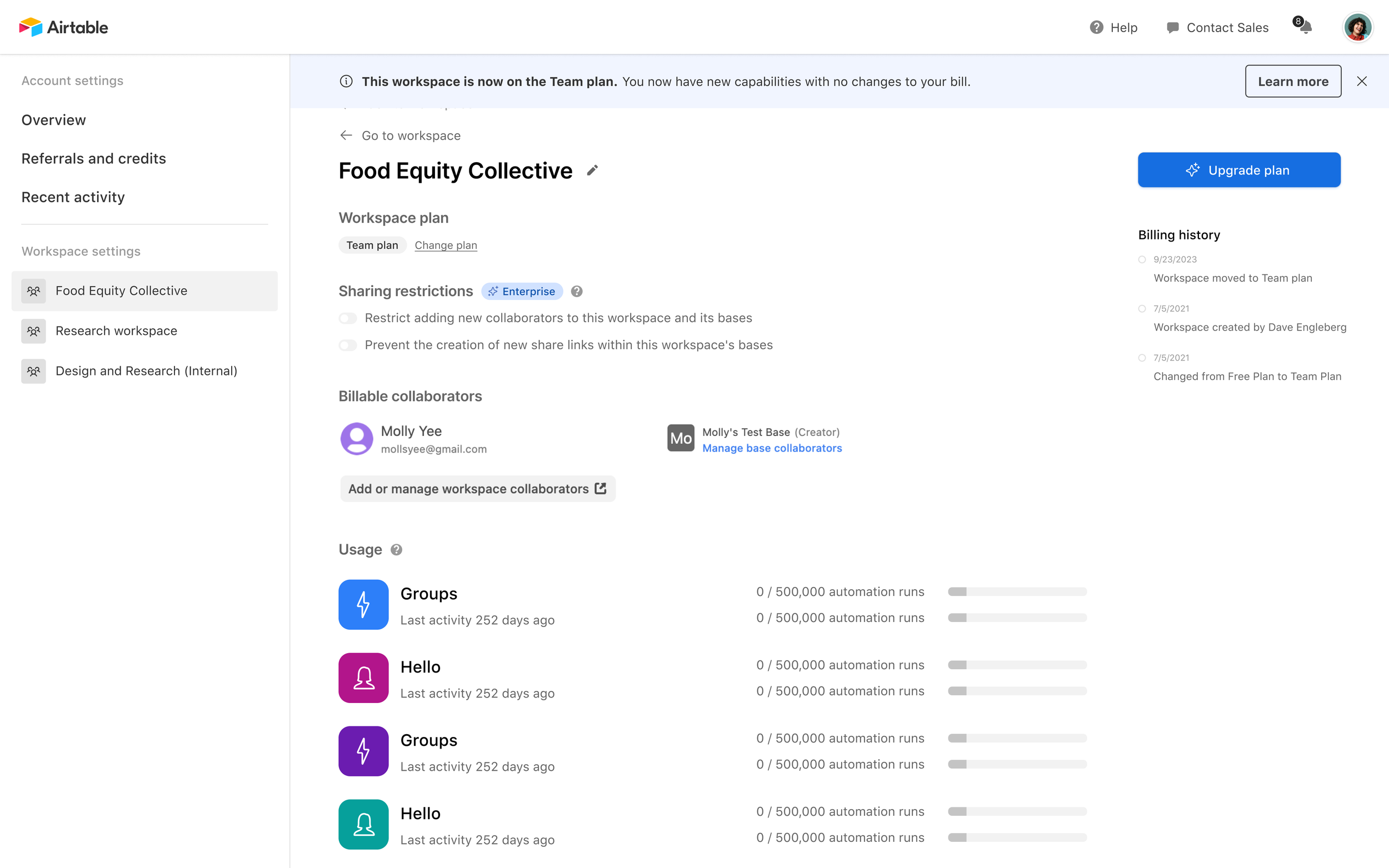
Task: Click the back arrow next to Go to workspace
Action: click(346, 135)
